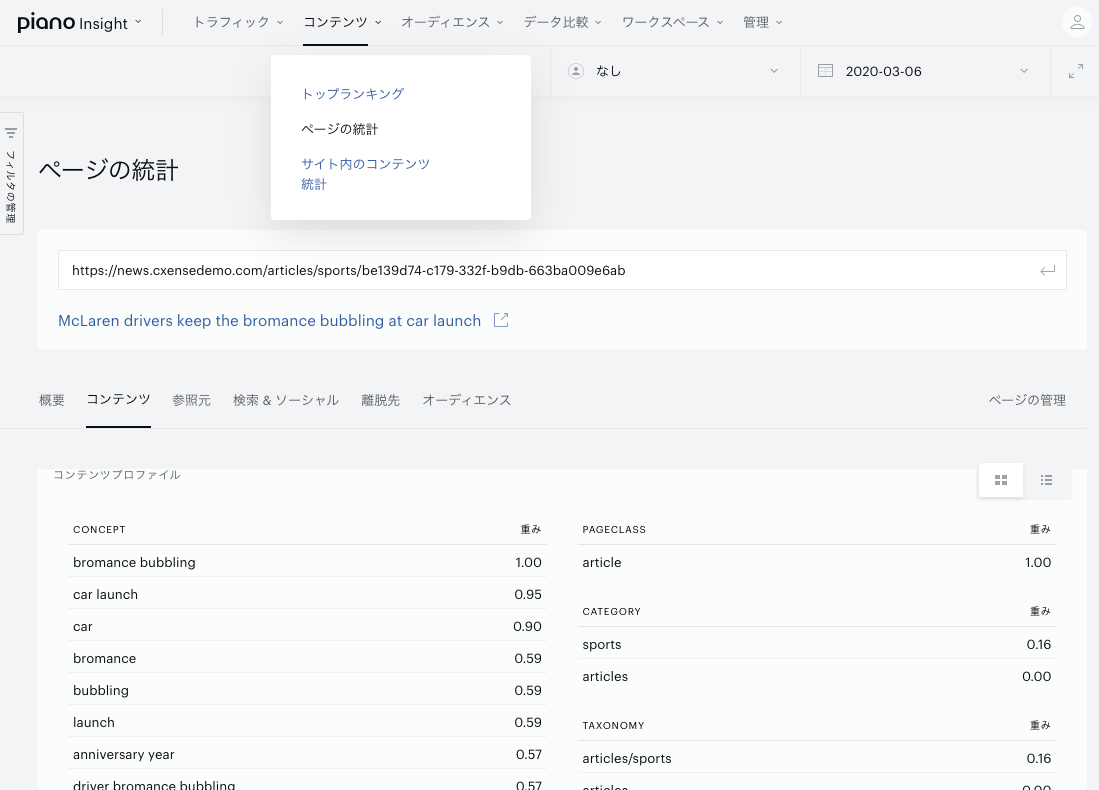Open the コンテンツ menu
This screenshot has width=1099, height=790.
pos(342,22)
